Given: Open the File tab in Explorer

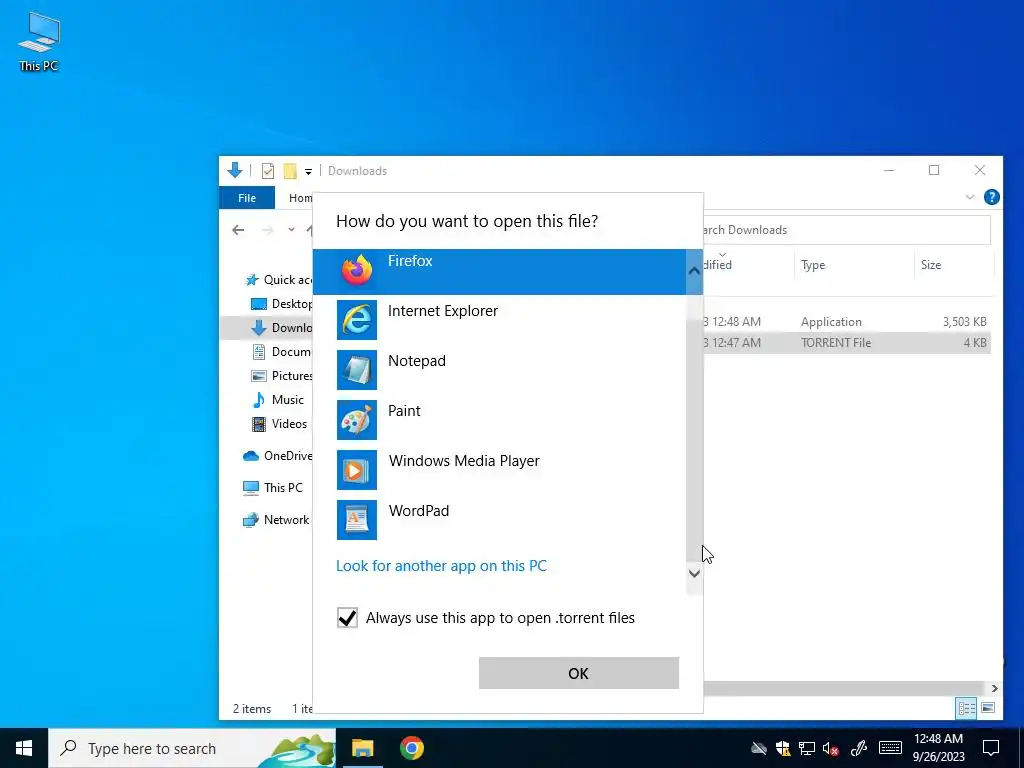Looking at the screenshot, I should coord(247,198).
